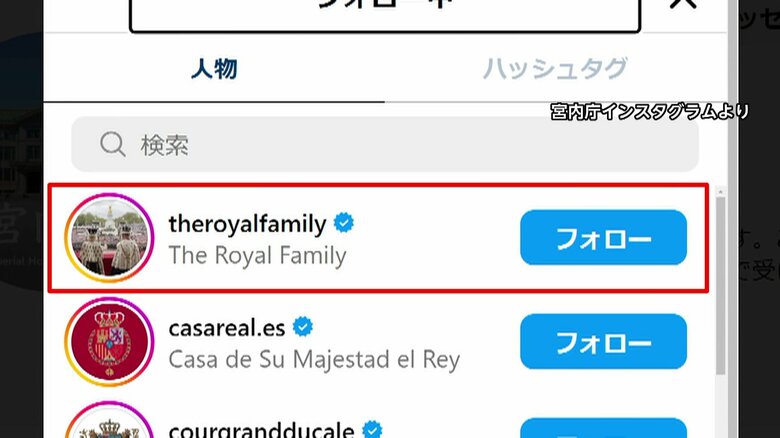This screenshot has width=780, height=438.
Task: Click scrollbar up arrow
Action: tap(720, 192)
